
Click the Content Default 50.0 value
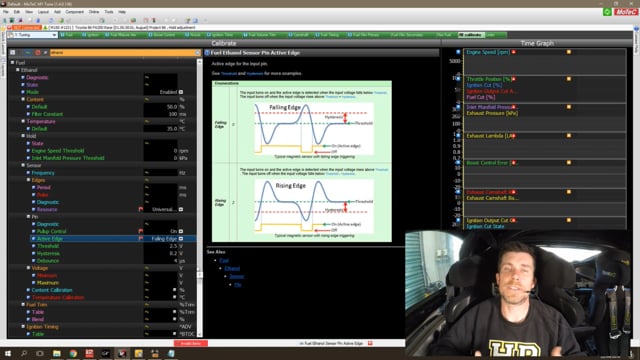(172, 107)
